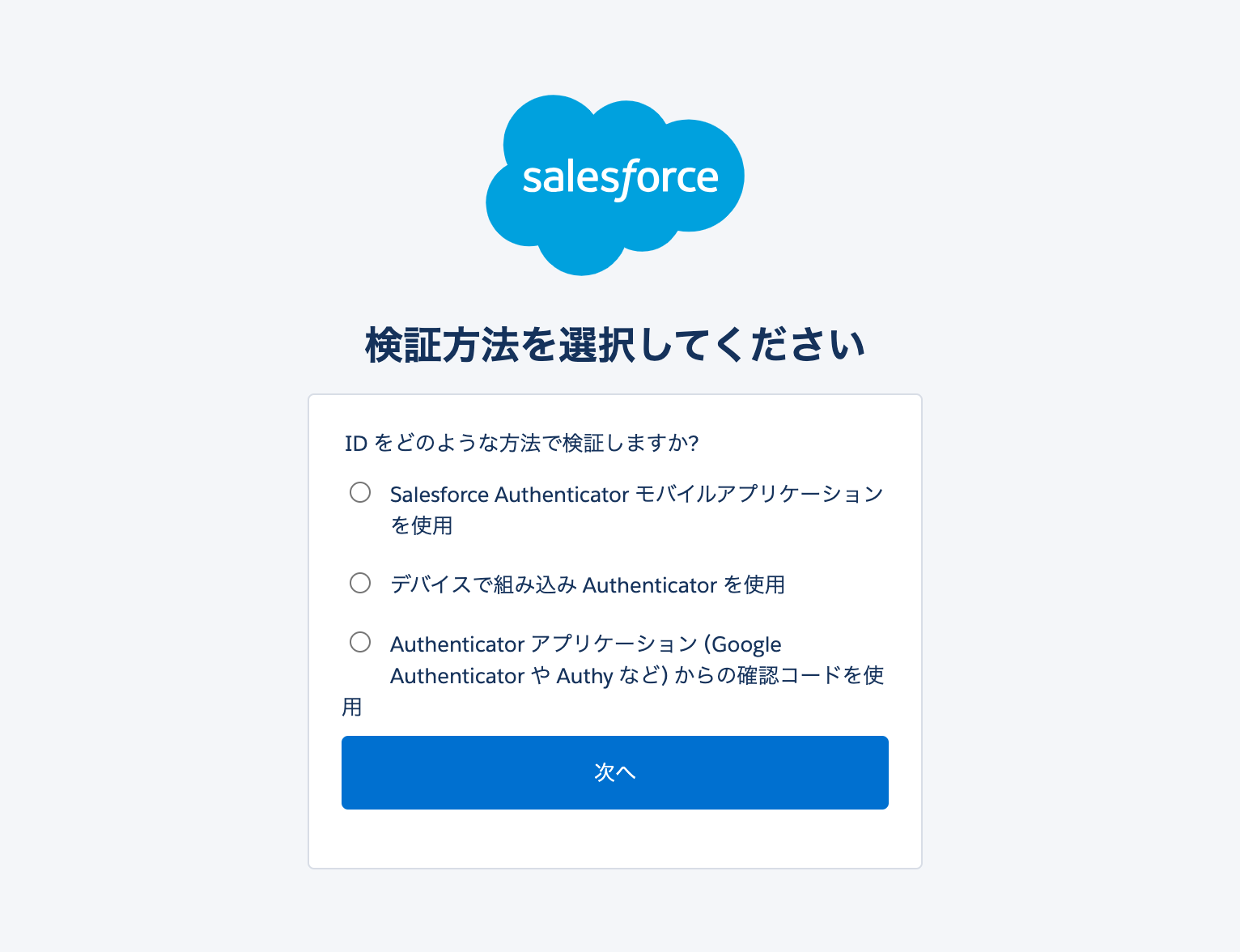This screenshot has width=1240, height=952.
Task: Click the salesforce wordmark inside the logo
Action: pyautogui.click(x=619, y=178)
